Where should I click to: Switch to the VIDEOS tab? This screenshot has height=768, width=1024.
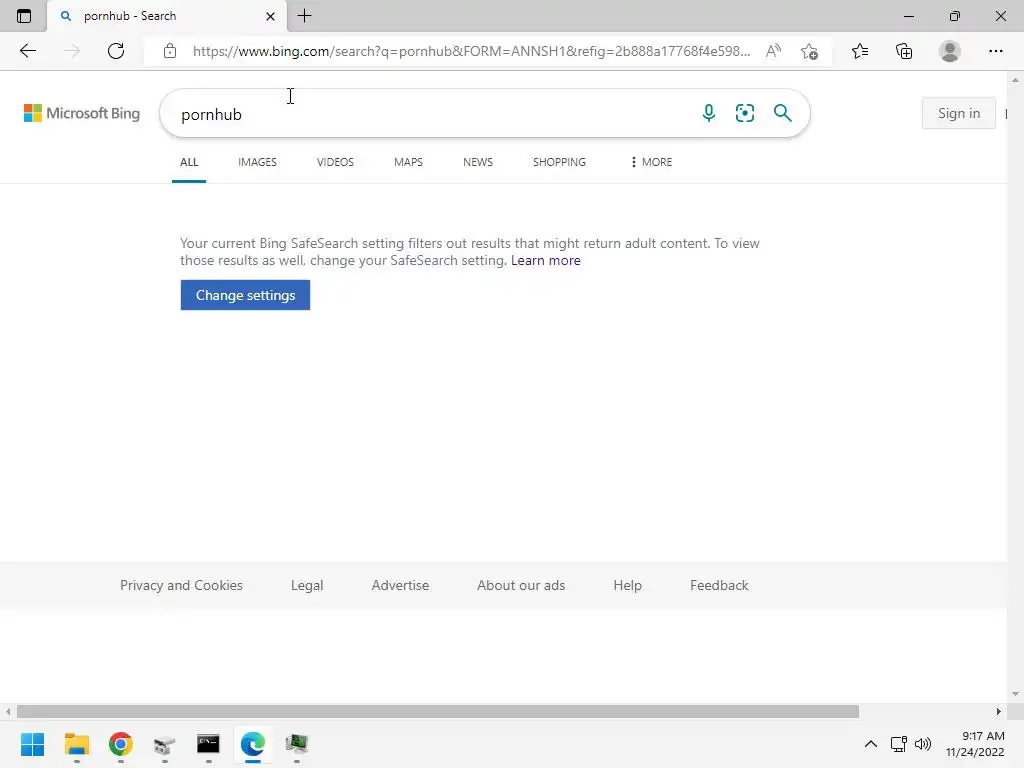[335, 162]
